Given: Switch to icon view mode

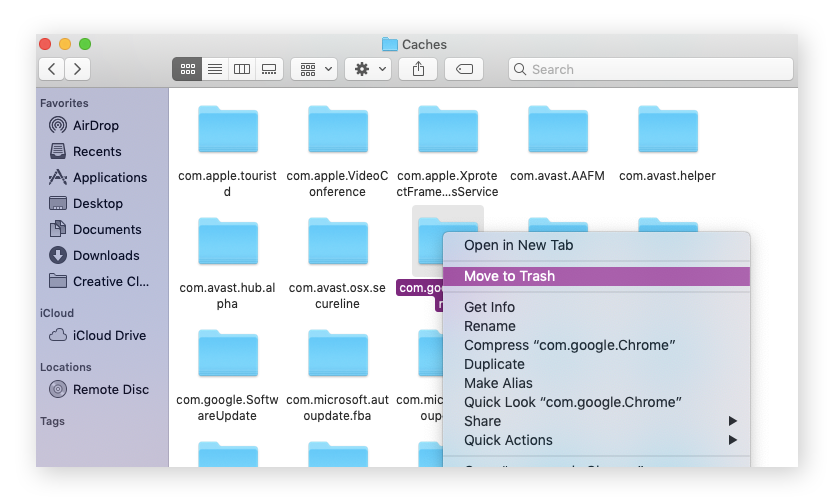Looking at the screenshot, I should pyautogui.click(x=186, y=69).
